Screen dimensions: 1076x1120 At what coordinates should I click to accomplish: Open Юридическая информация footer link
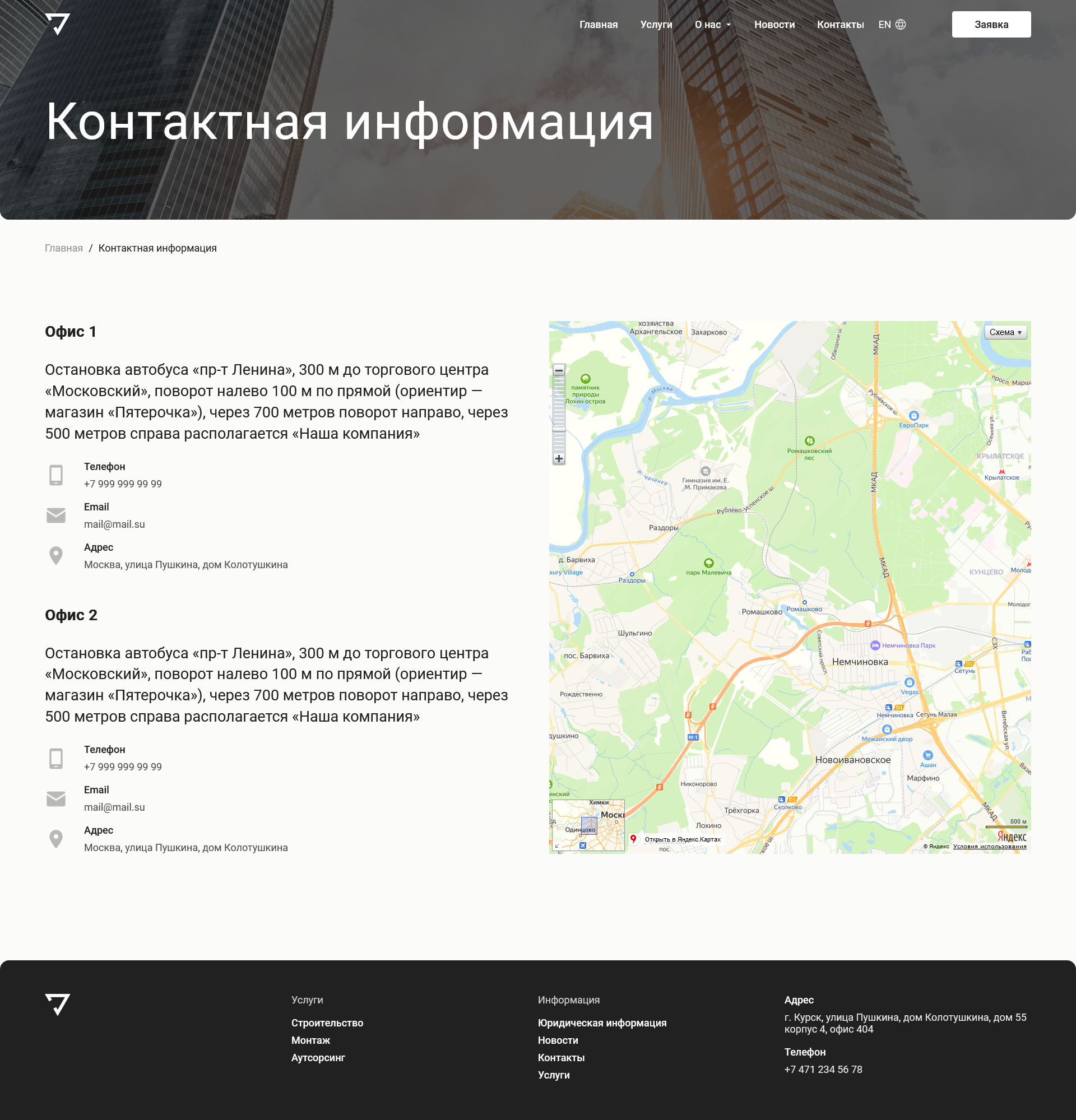coord(602,1023)
